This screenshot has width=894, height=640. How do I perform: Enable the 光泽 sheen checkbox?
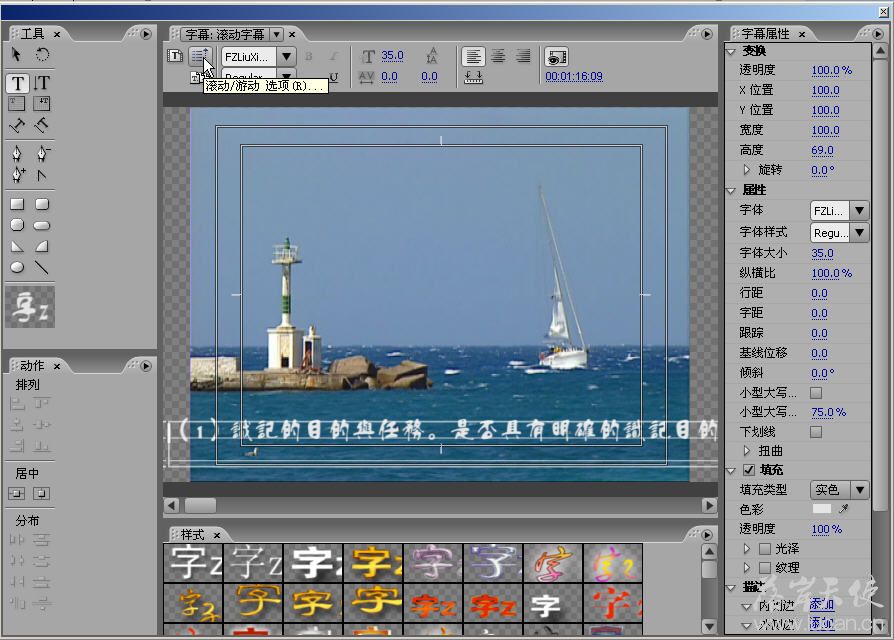click(765, 549)
